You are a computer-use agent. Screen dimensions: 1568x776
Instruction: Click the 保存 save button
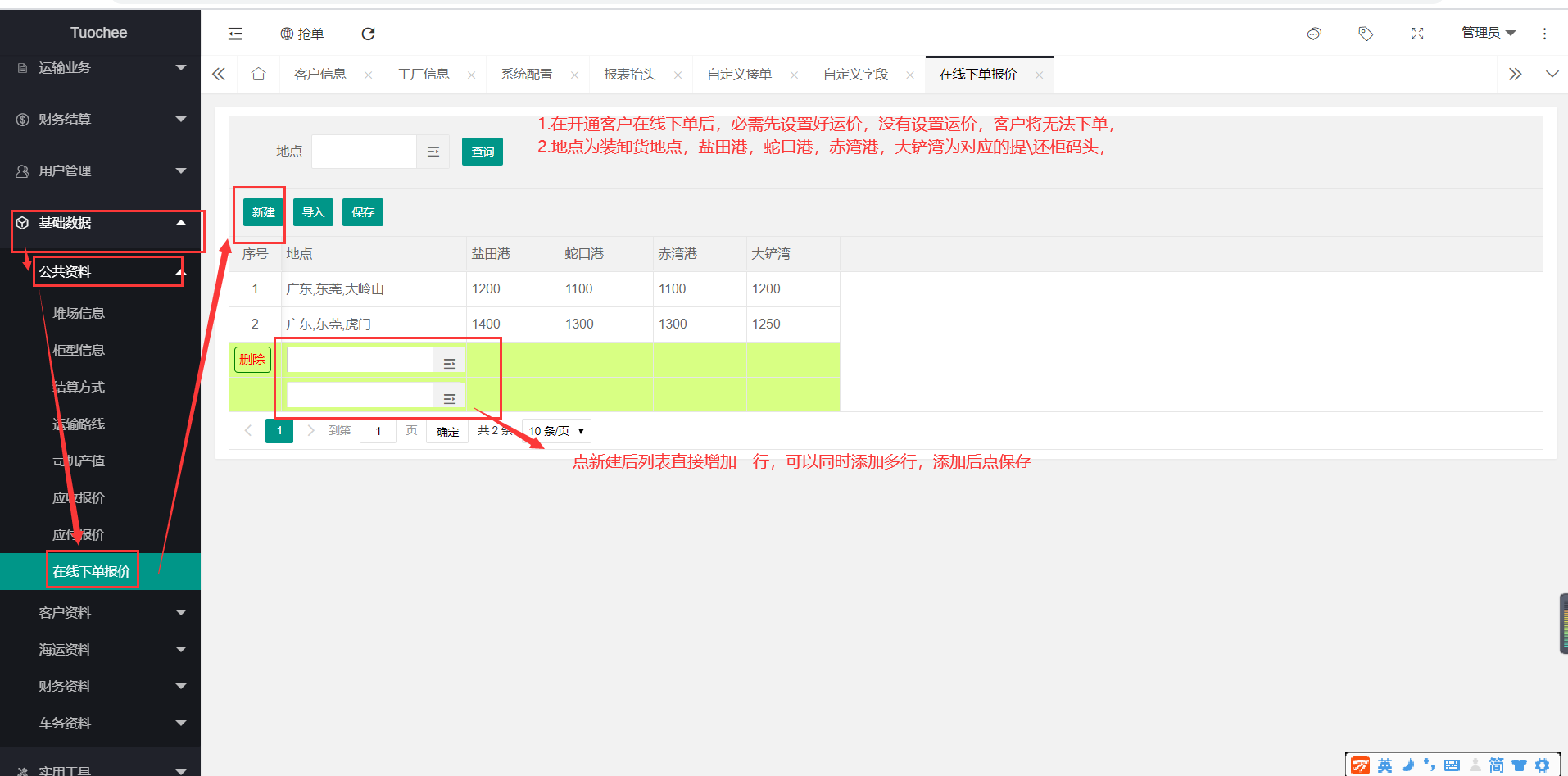point(363,212)
